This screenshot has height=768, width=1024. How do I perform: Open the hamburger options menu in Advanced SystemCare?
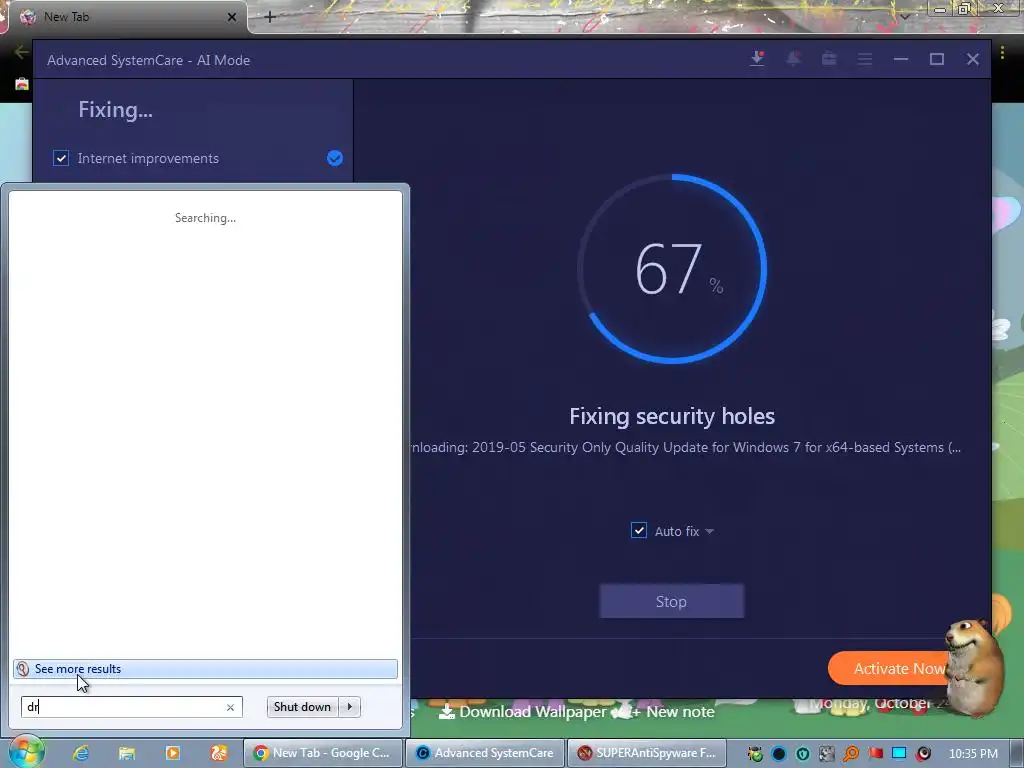click(x=865, y=59)
